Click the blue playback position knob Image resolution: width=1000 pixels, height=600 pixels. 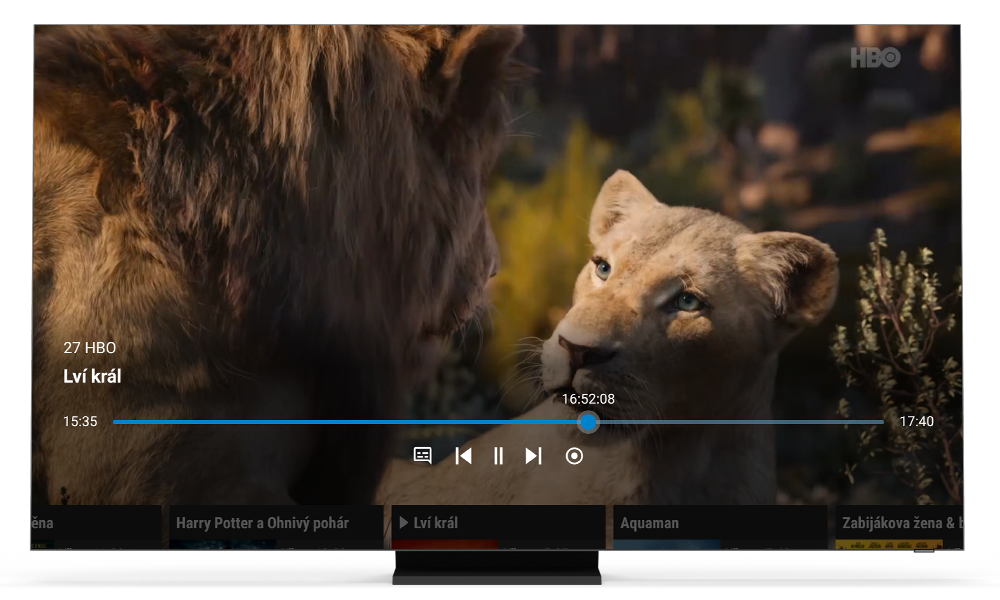tap(588, 421)
